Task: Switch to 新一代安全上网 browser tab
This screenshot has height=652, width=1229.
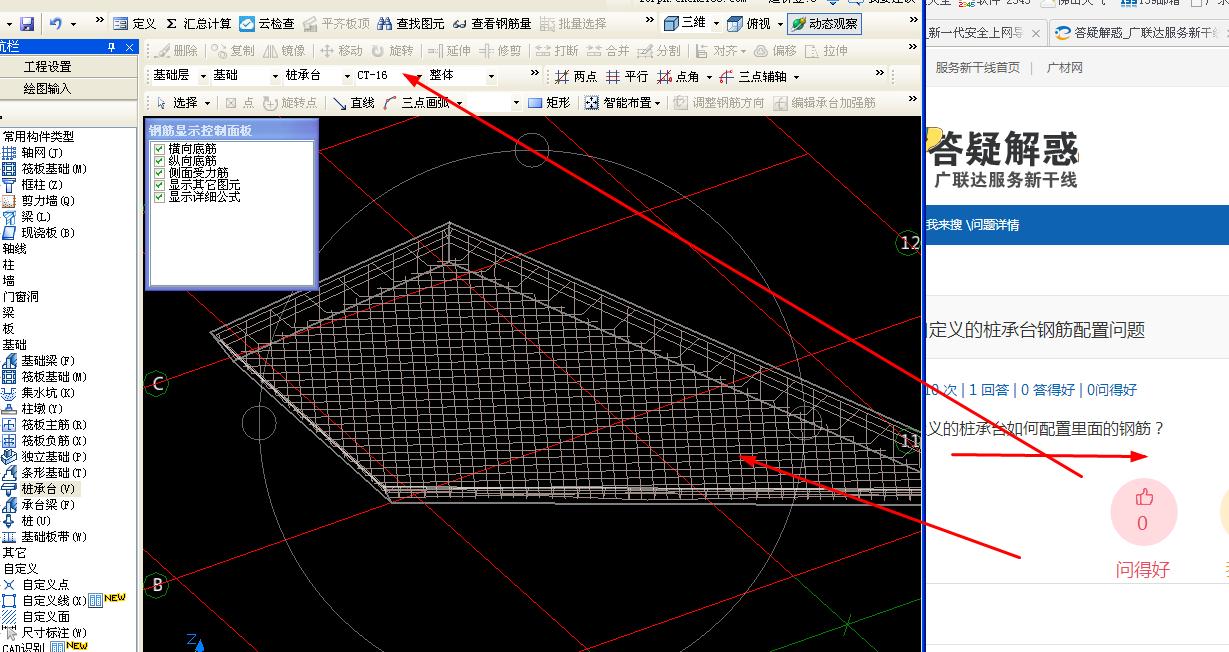Action: pyautogui.click(x=975, y=33)
